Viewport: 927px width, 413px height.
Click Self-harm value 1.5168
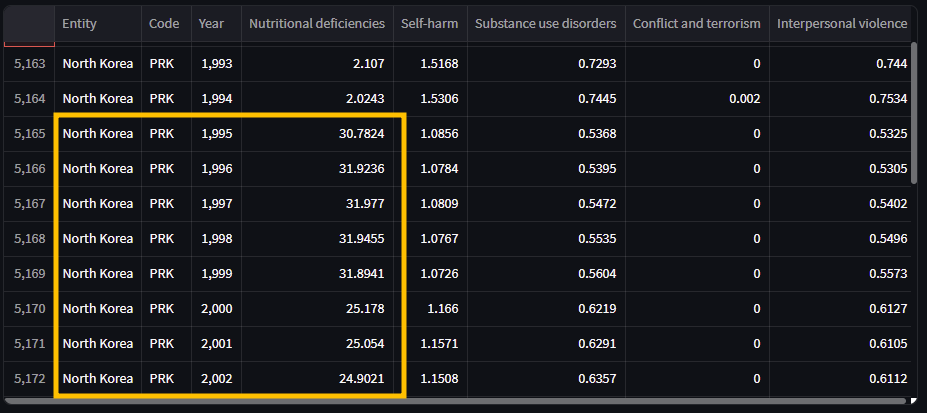point(430,64)
